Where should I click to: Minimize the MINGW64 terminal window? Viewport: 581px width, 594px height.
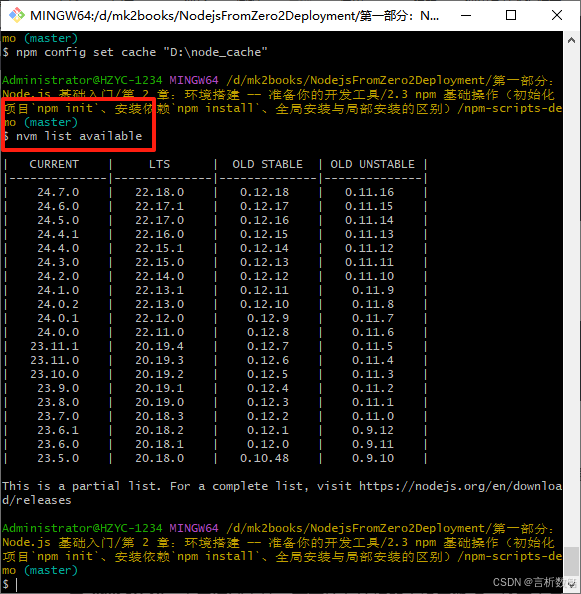465,16
